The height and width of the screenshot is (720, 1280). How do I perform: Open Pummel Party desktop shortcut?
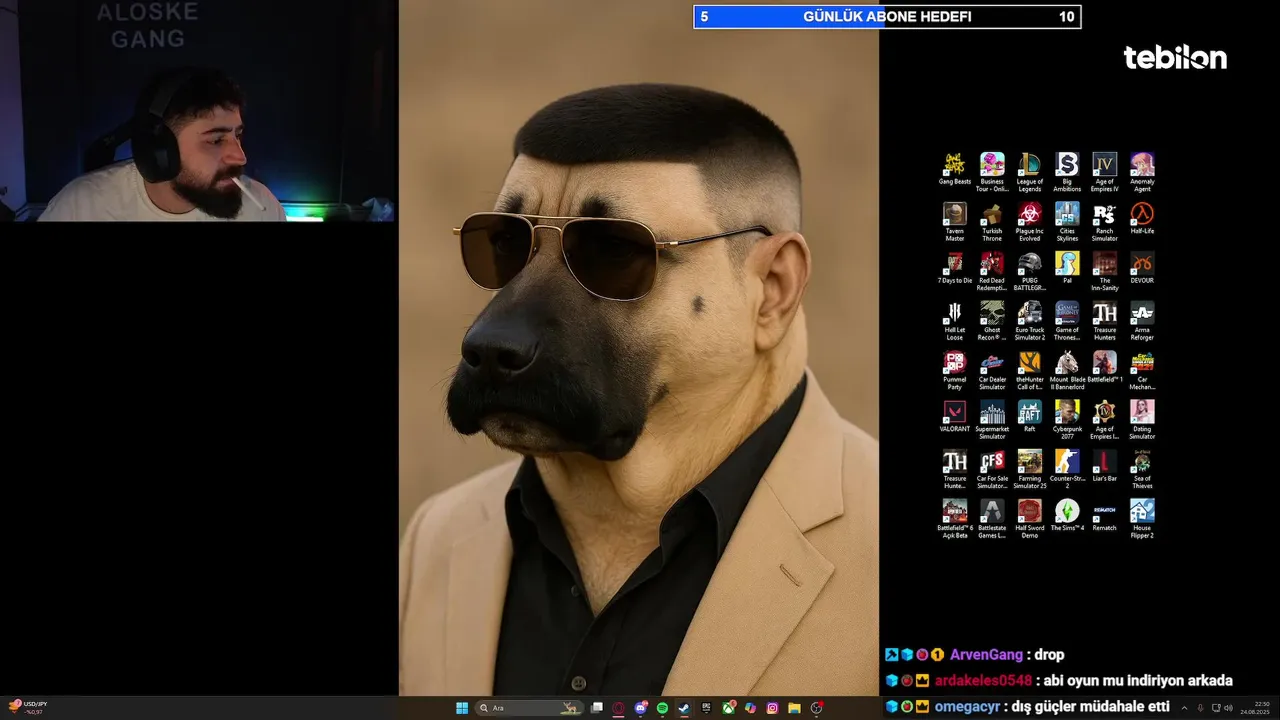pyautogui.click(x=954, y=370)
